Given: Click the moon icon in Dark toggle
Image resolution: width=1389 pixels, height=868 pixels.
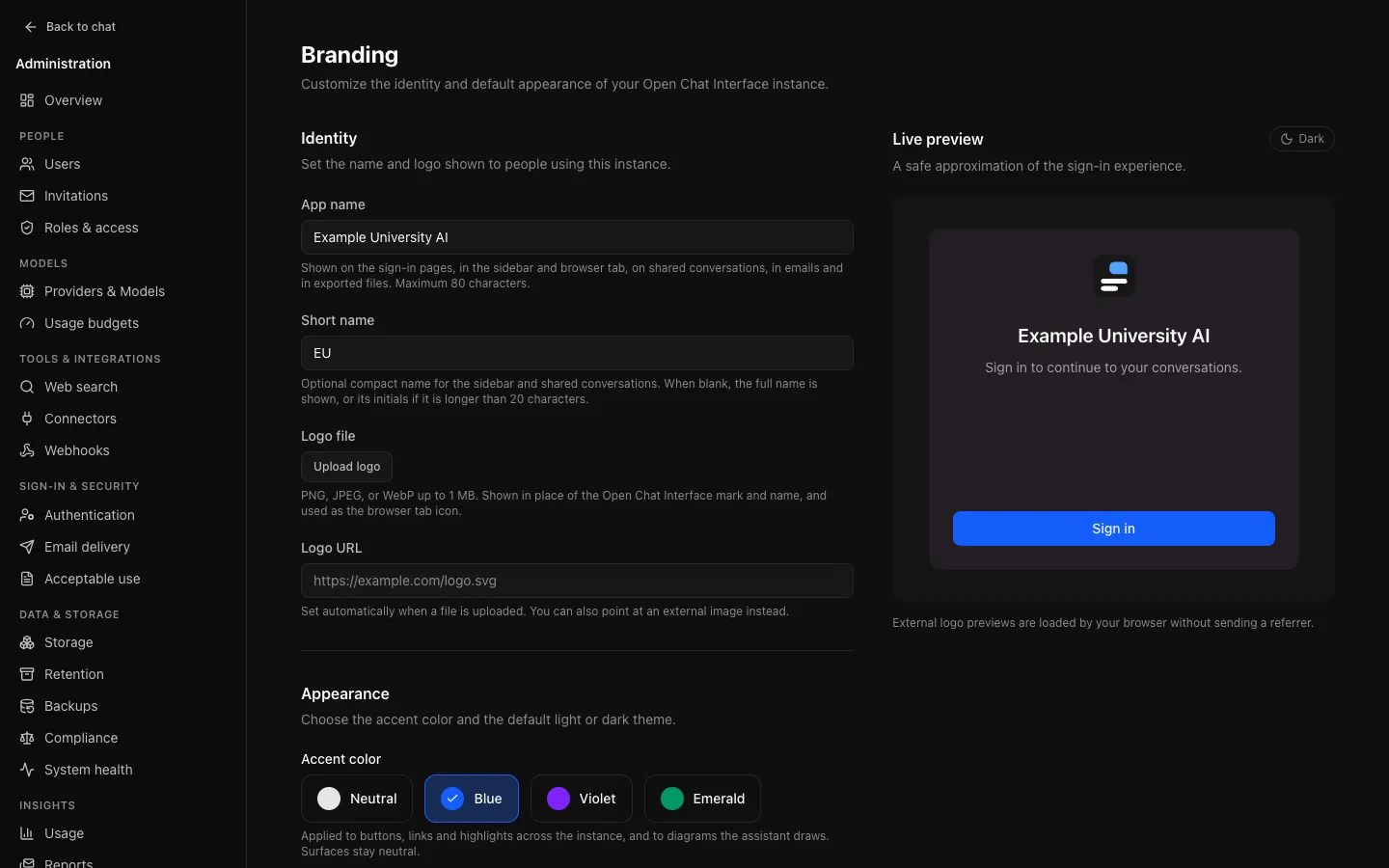Looking at the screenshot, I should (1286, 139).
